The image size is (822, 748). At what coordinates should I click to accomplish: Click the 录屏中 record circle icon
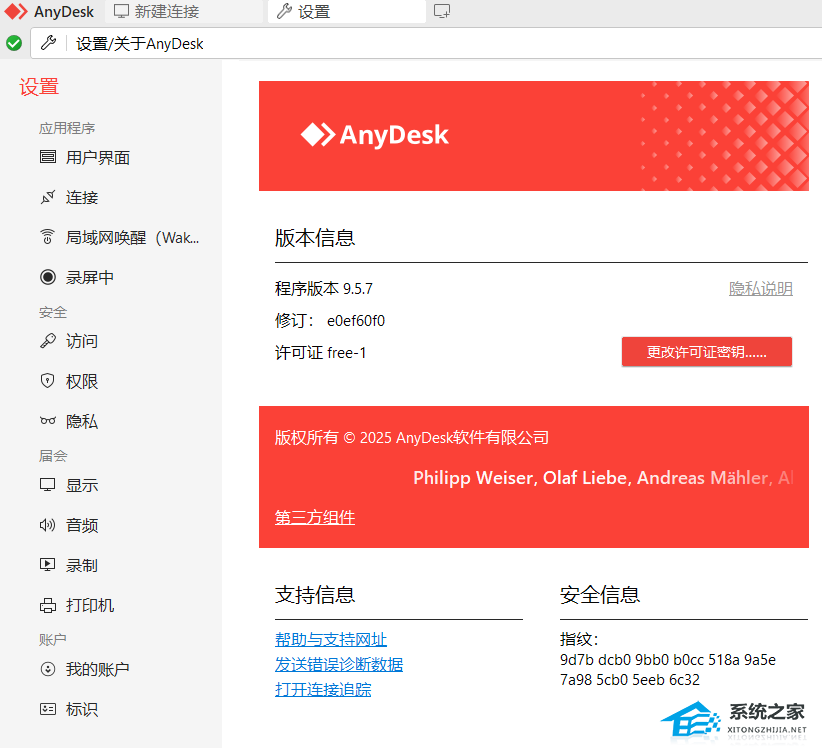pyautogui.click(x=48, y=277)
